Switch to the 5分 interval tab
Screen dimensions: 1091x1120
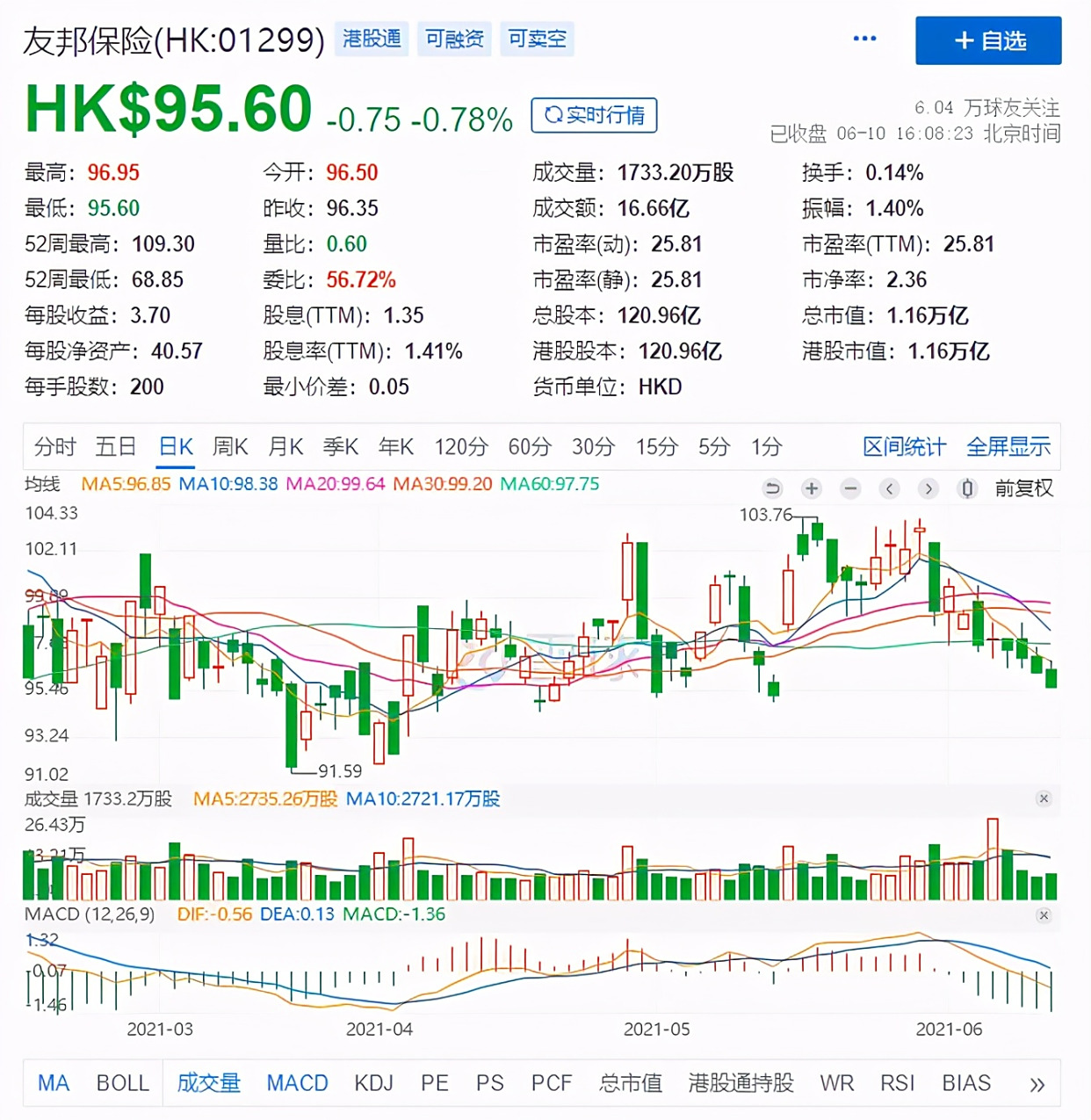point(714,447)
